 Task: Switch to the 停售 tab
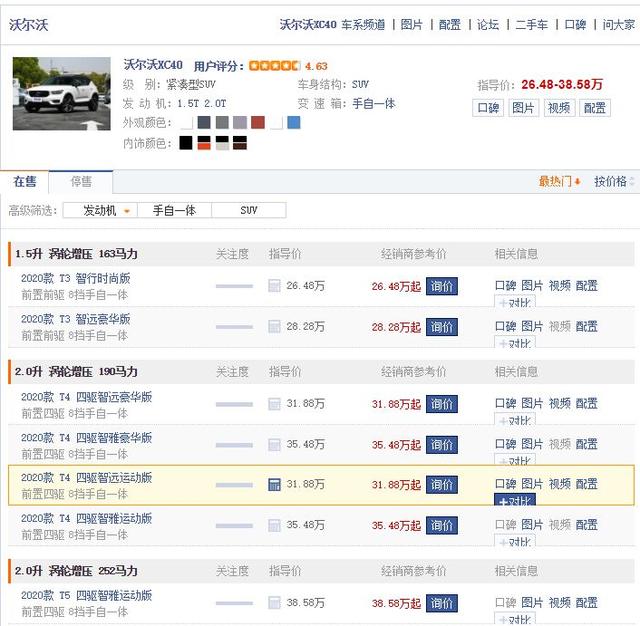81,182
